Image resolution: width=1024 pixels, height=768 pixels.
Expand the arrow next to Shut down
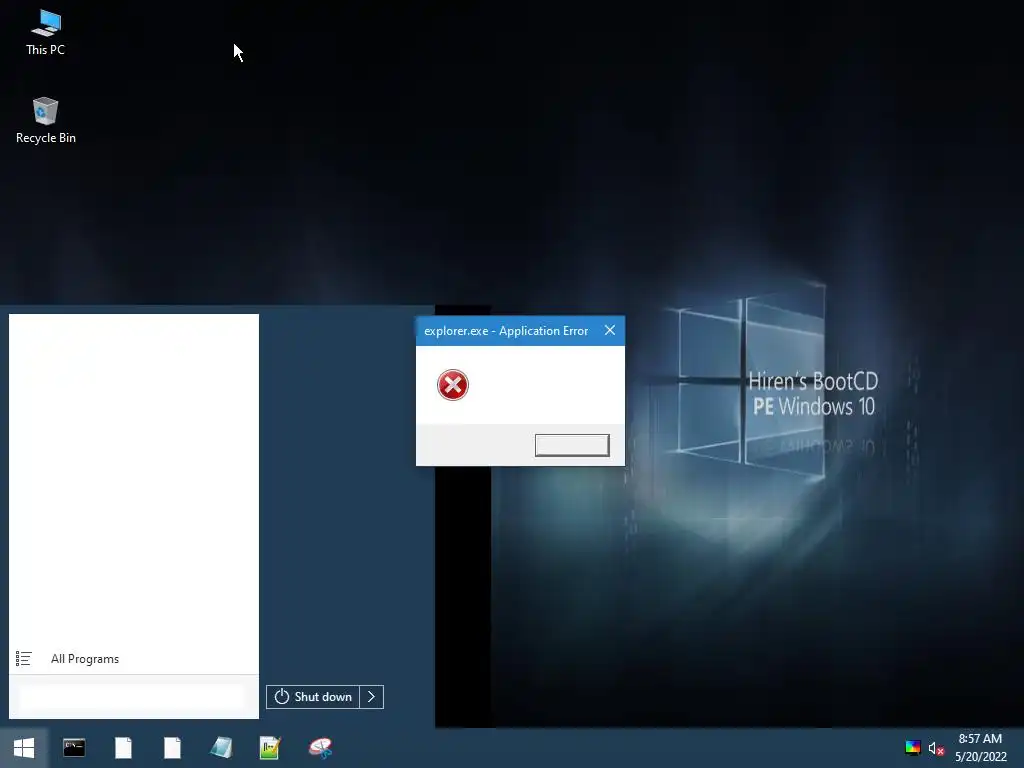coord(372,697)
